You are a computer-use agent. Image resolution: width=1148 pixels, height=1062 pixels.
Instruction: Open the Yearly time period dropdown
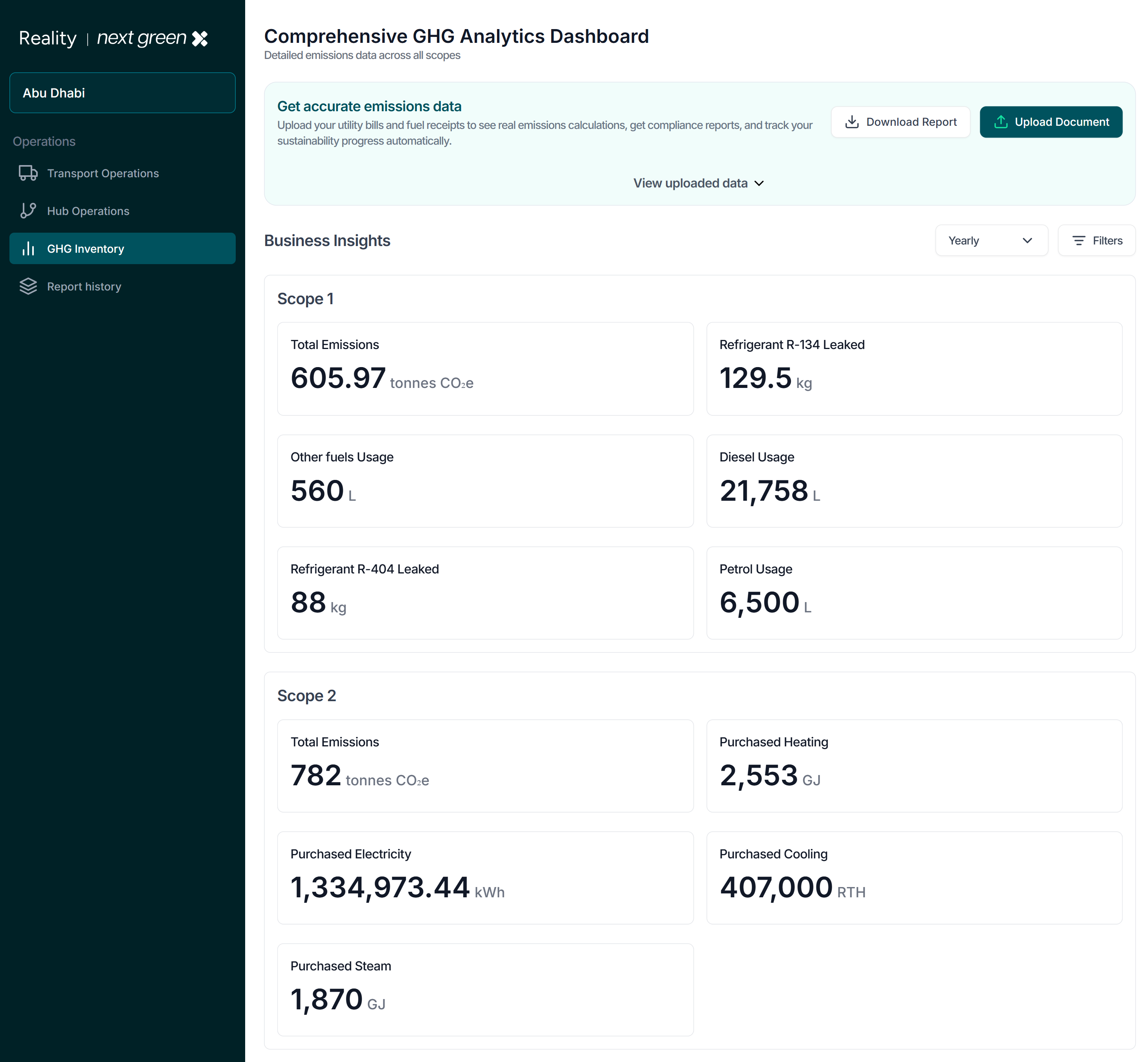(x=992, y=240)
